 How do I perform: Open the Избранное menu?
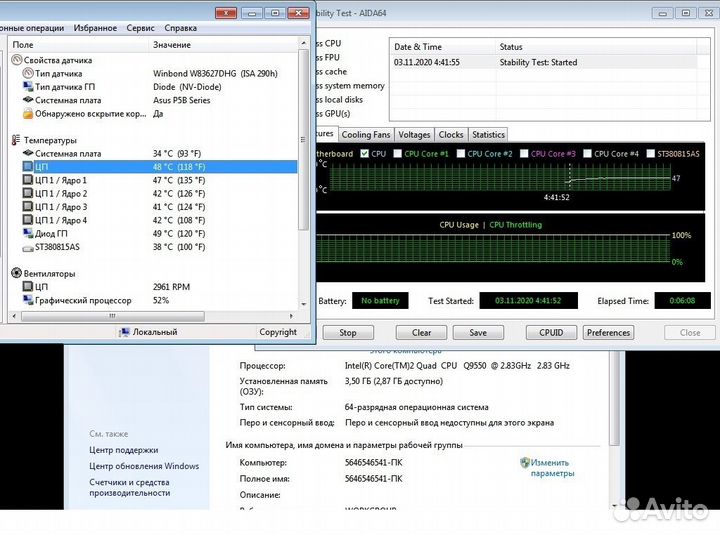point(94,28)
